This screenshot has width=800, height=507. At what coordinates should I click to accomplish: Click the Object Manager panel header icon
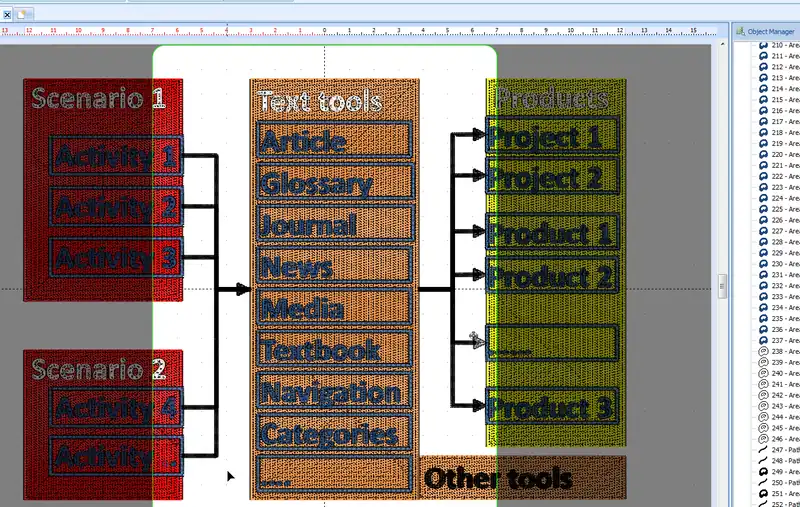tap(740, 31)
